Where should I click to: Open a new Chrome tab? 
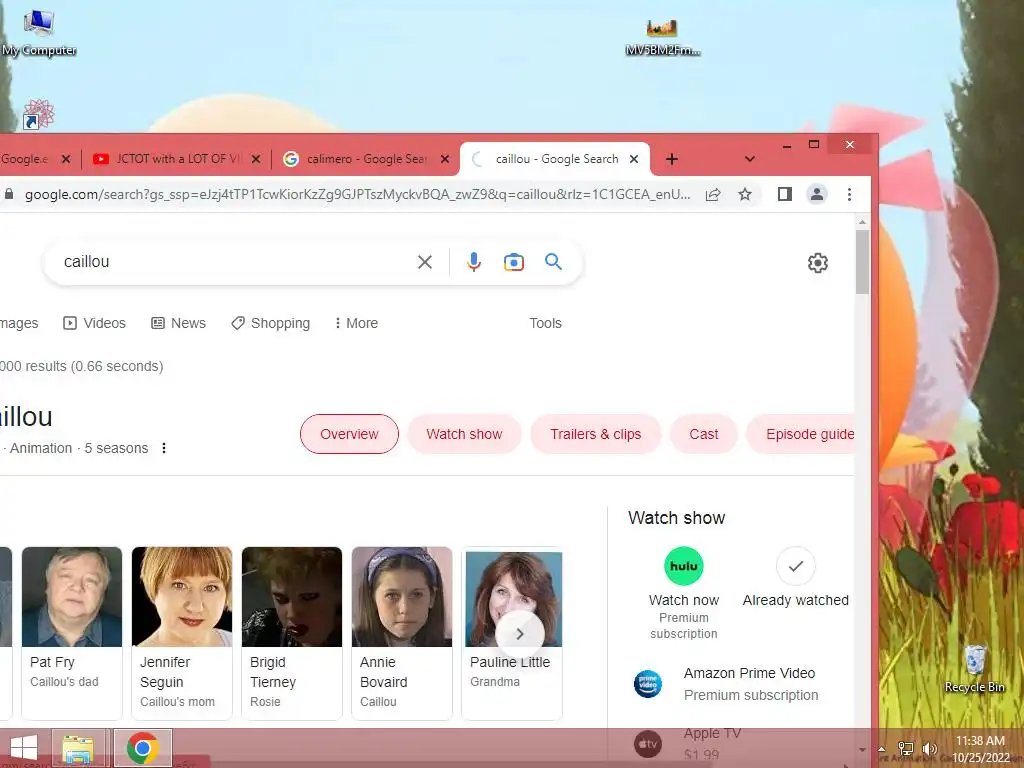pyautogui.click(x=671, y=159)
